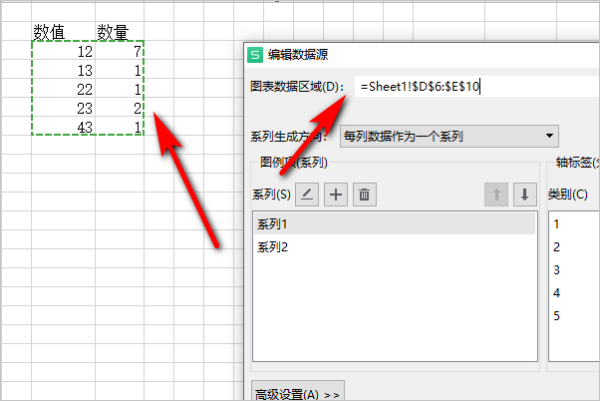Select 系列2 in series list
The height and width of the screenshot is (401, 600).
click(x=395, y=247)
